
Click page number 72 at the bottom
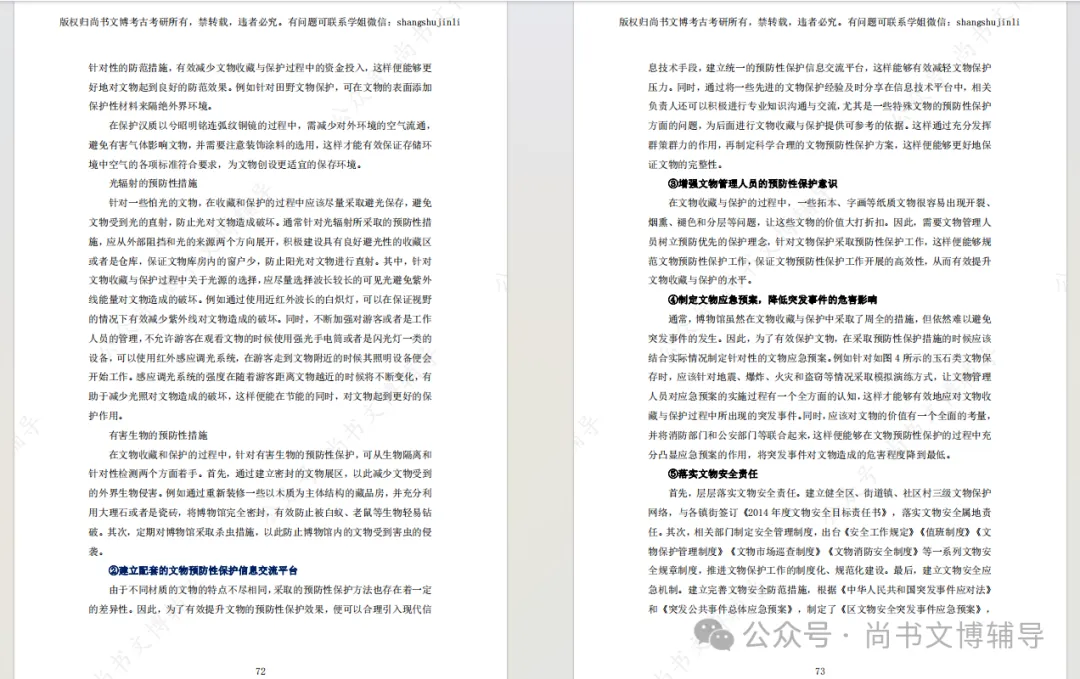[x=260, y=671]
